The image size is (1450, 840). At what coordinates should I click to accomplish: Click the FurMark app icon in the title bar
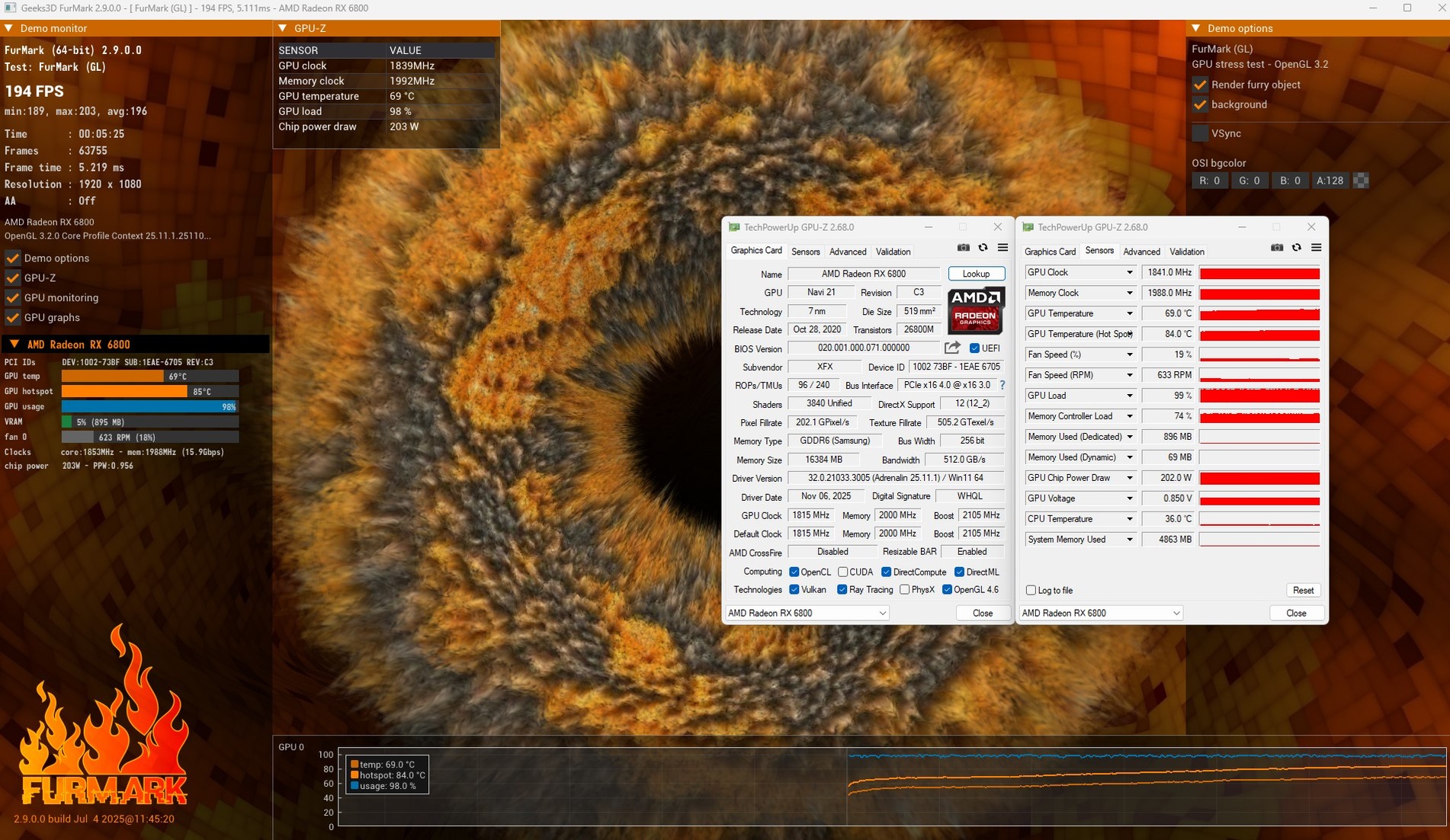[x=10, y=8]
